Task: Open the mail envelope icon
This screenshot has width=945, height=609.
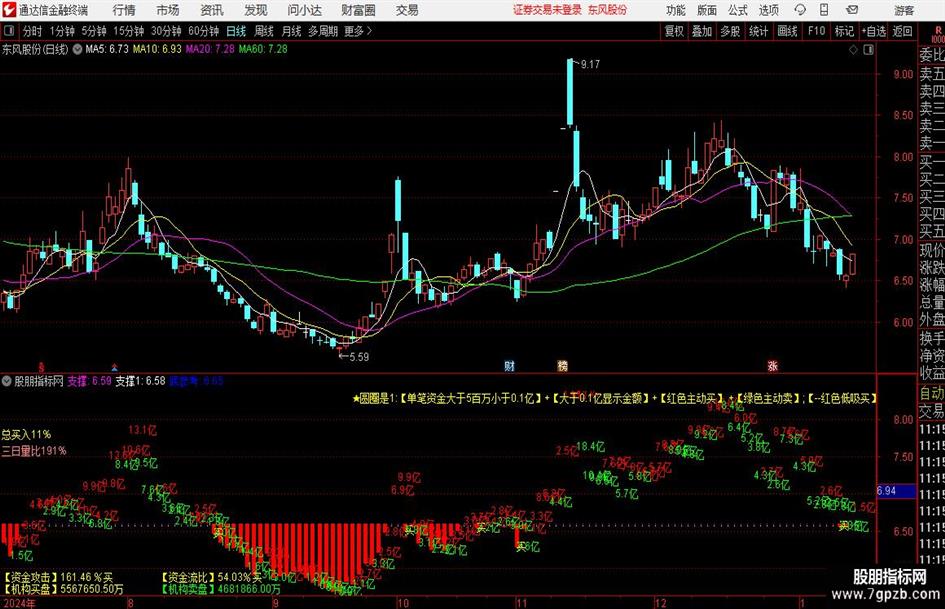Action: (x=852, y=10)
